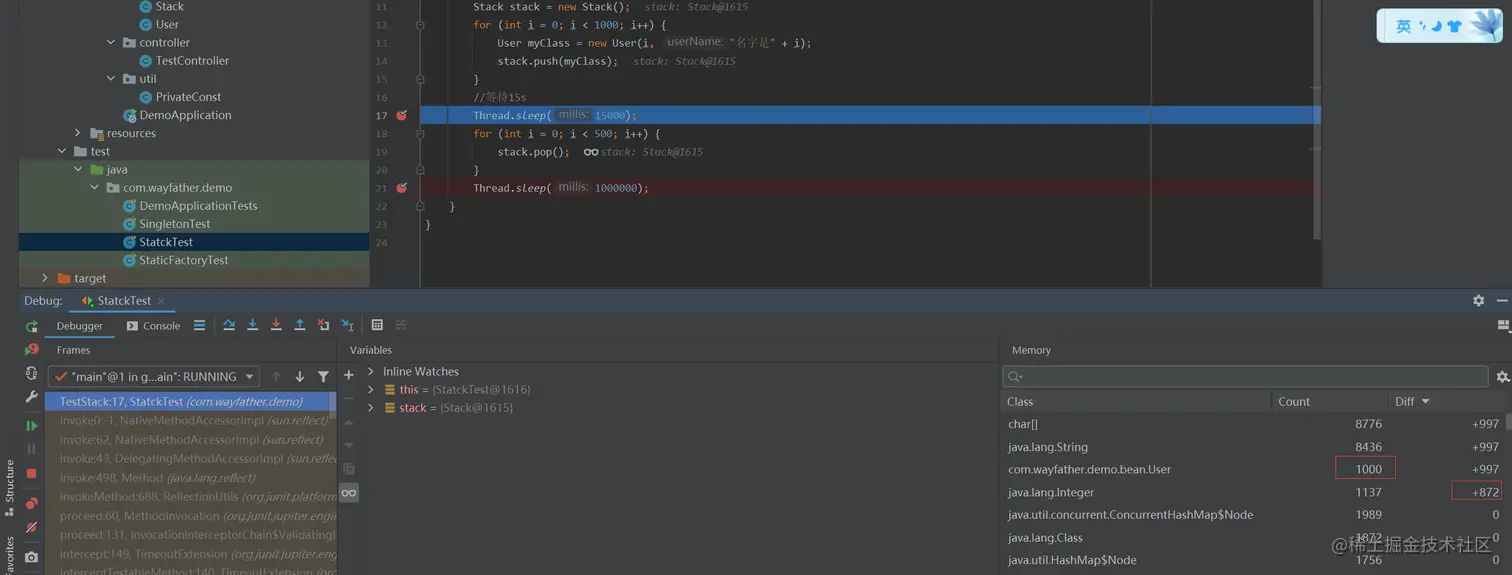Expand the resources folder
Image resolution: width=1512 pixels, height=575 pixels.
(77, 133)
